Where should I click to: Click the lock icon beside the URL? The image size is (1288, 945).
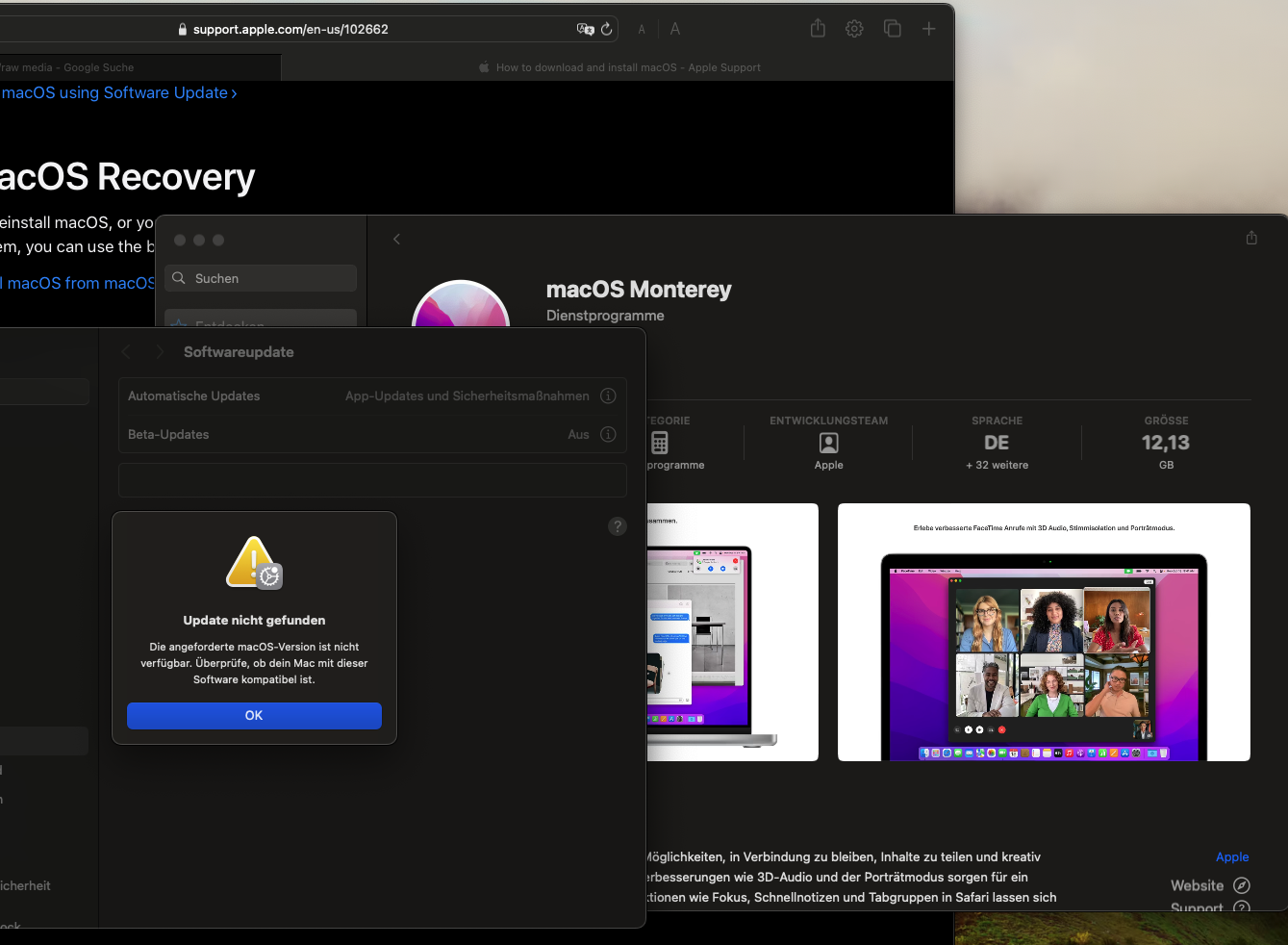tap(183, 29)
